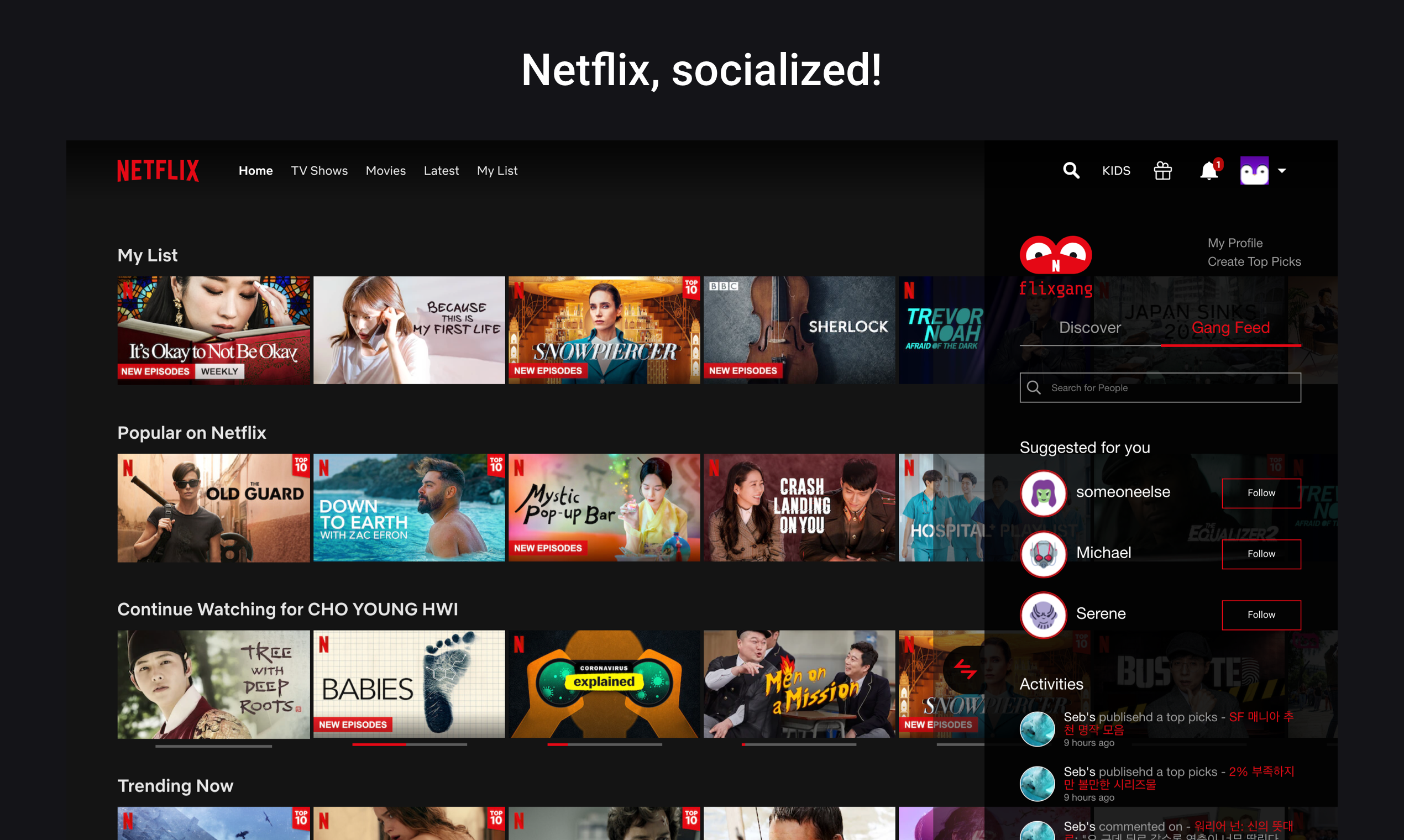Open someoneelse's avatar

[x=1044, y=493]
